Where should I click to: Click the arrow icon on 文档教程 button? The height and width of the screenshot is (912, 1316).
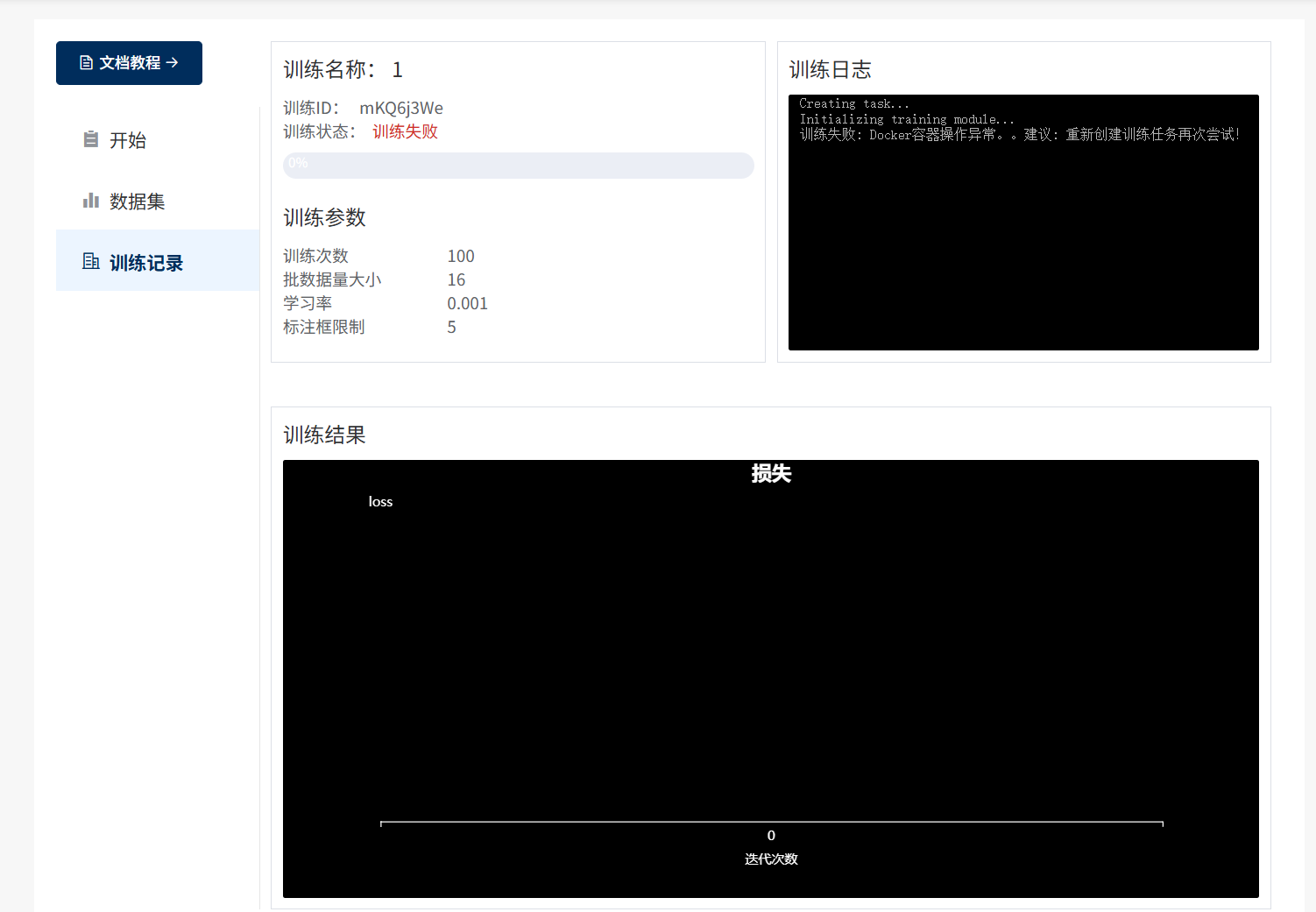coord(173,63)
